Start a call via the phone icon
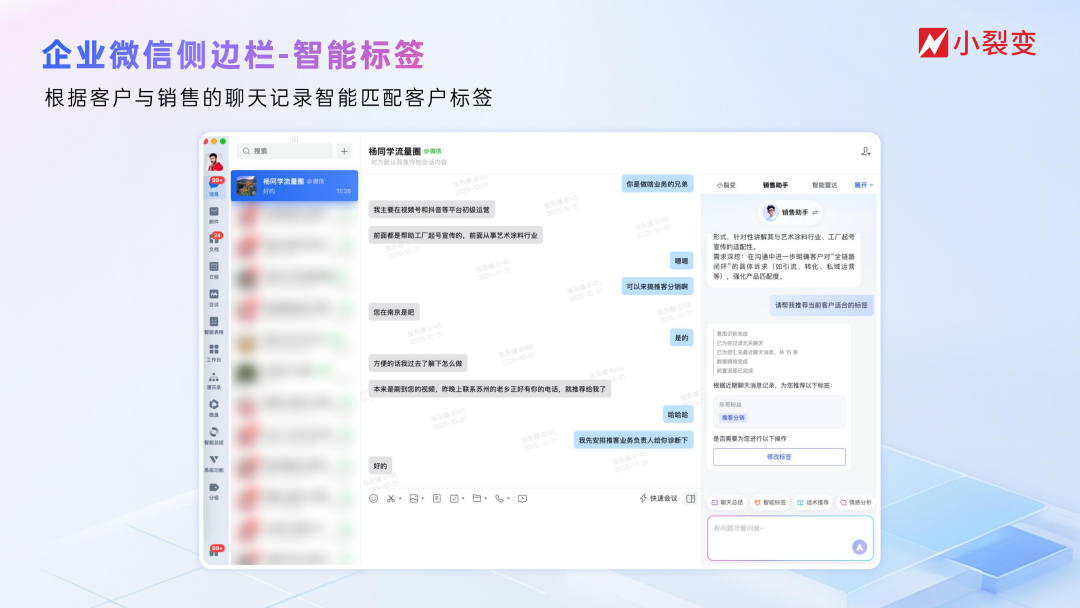Image resolution: width=1080 pixels, height=608 pixels. click(498, 498)
